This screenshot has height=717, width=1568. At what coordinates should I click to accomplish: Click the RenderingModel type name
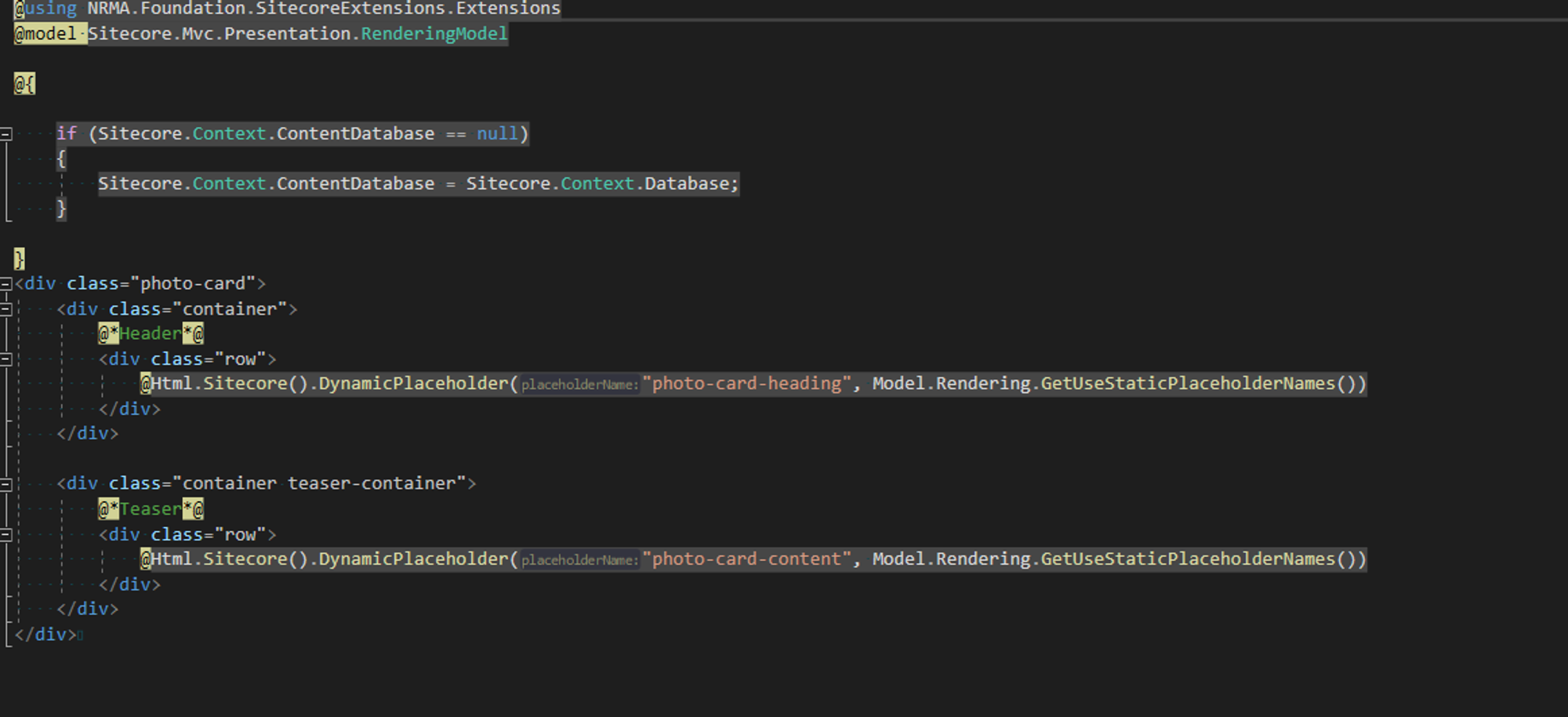point(434,34)
